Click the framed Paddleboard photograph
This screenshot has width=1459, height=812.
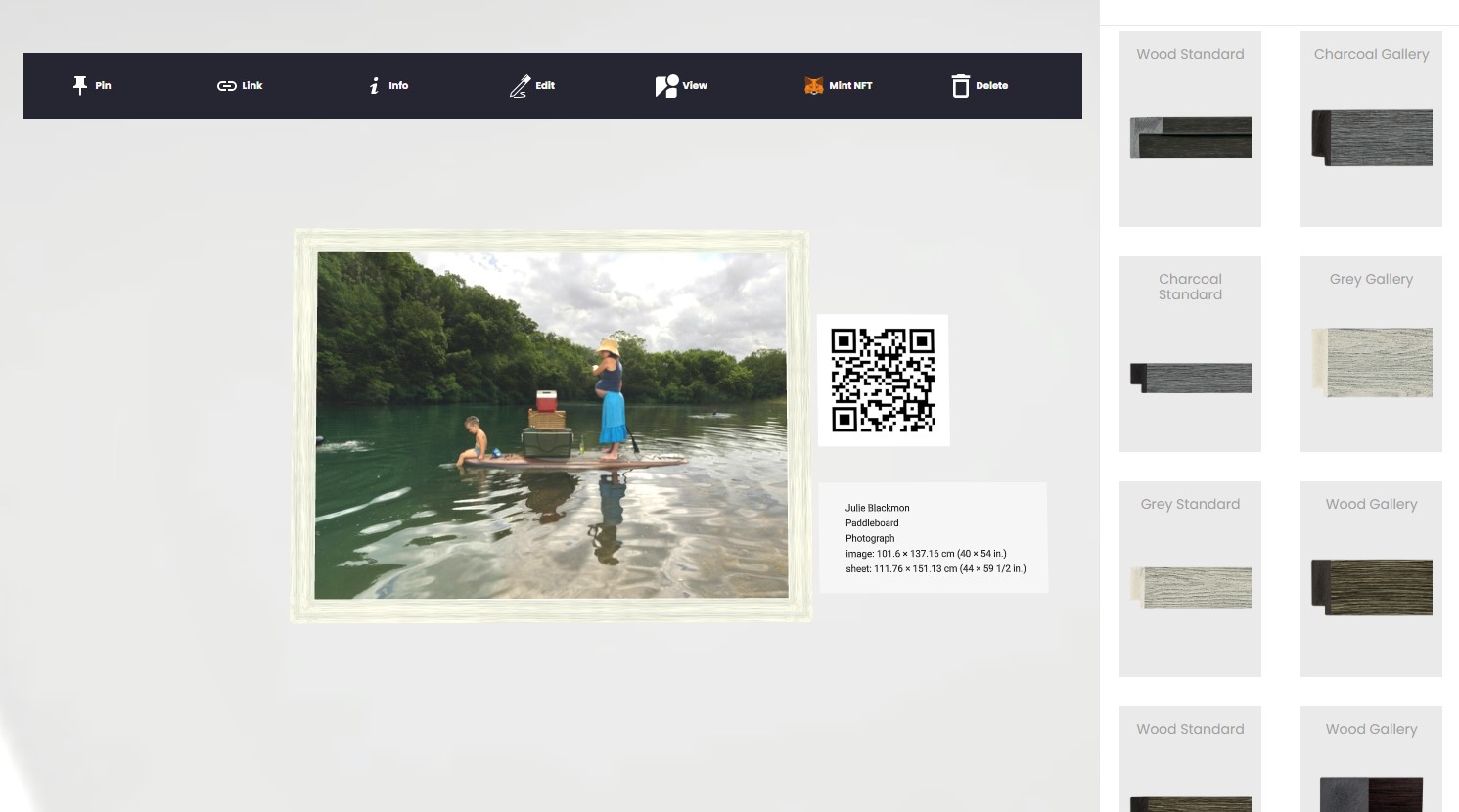click(x=551, y=426)
